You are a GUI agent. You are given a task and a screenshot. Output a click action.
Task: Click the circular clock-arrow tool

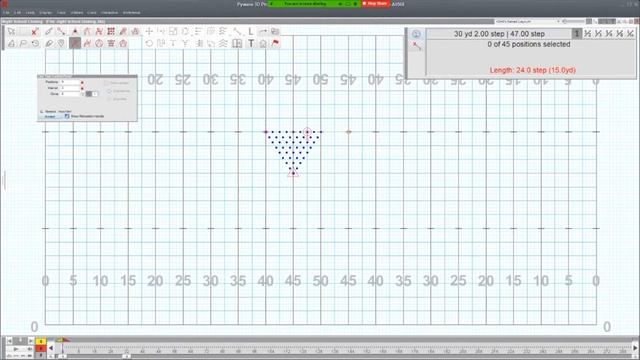[x=36, y=43]
